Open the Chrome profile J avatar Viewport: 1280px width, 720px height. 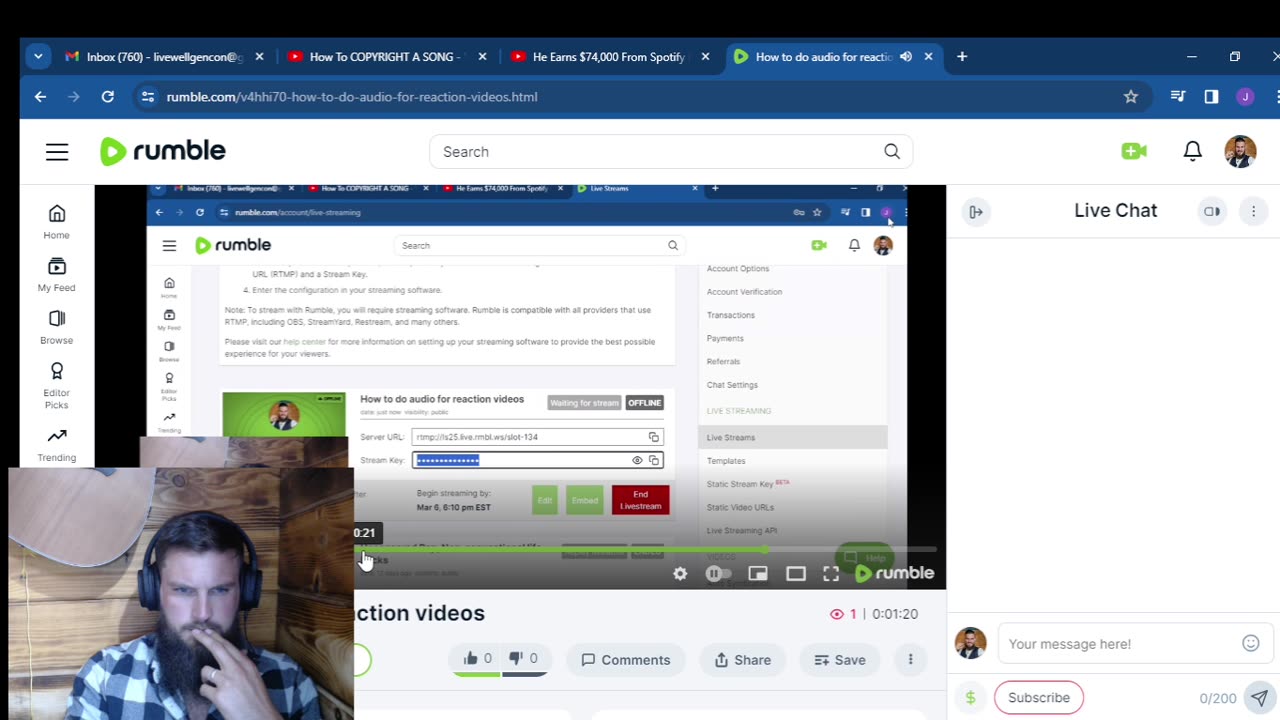pos(1245,97)
